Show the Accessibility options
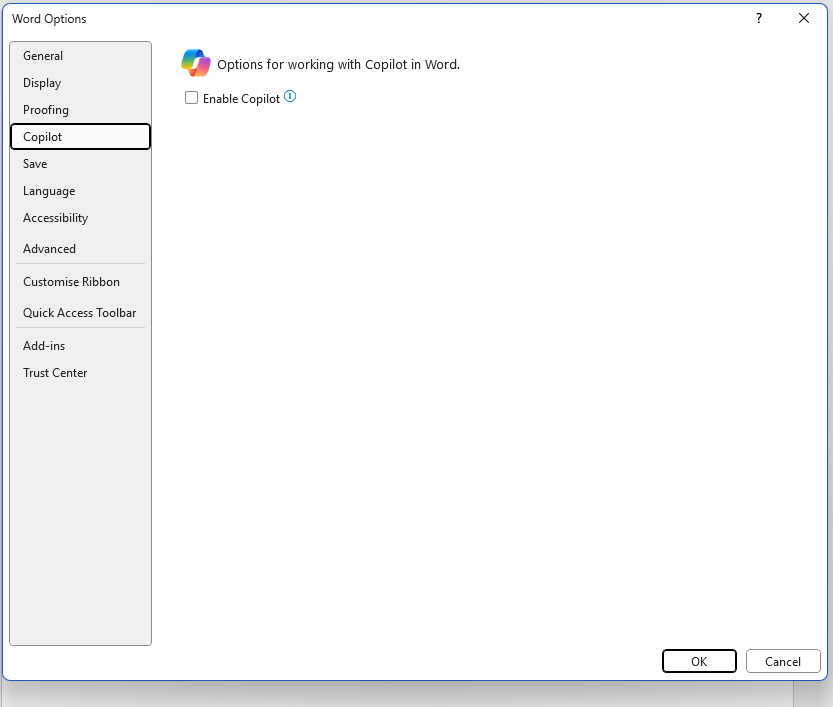Screen dimensions: 833x707 (81, 218)
